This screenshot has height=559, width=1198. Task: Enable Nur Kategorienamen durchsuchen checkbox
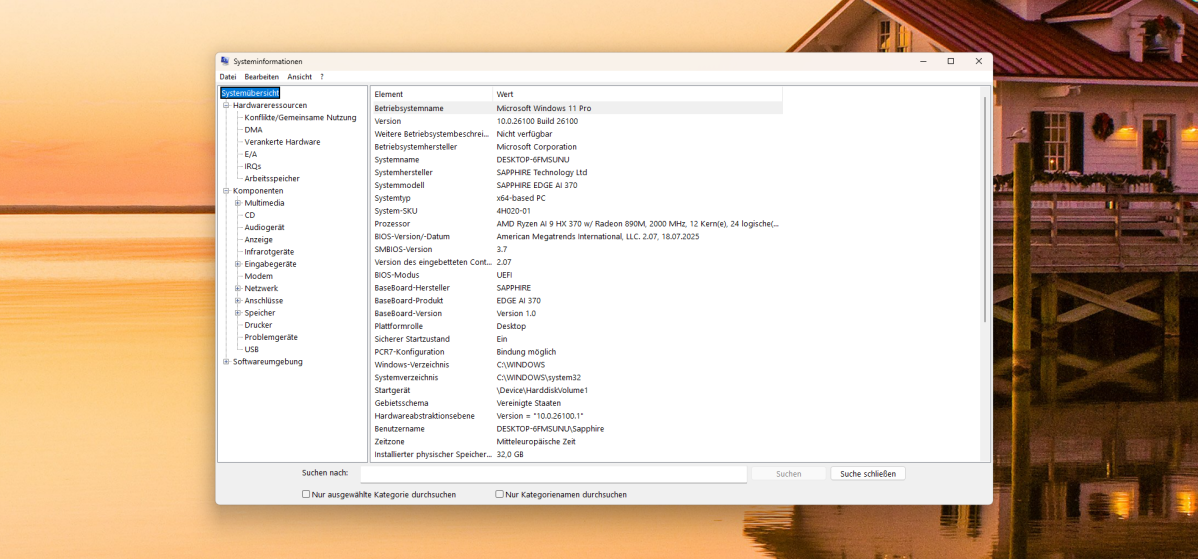[499, 494]
